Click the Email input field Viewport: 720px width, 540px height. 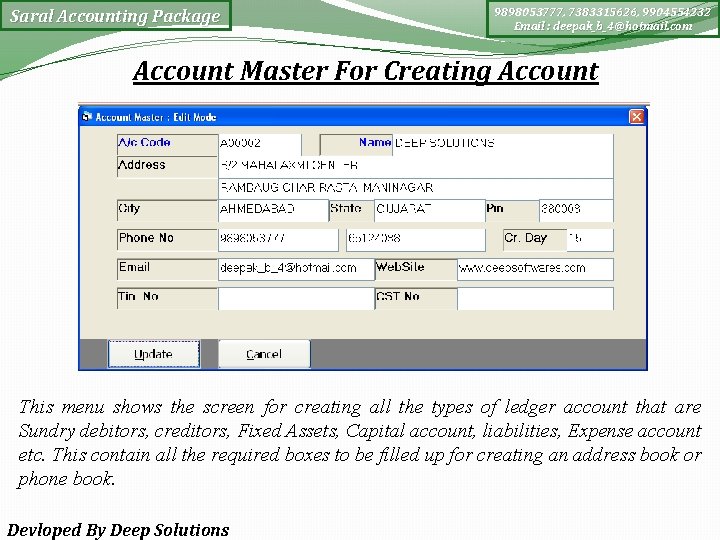point(296,270)
